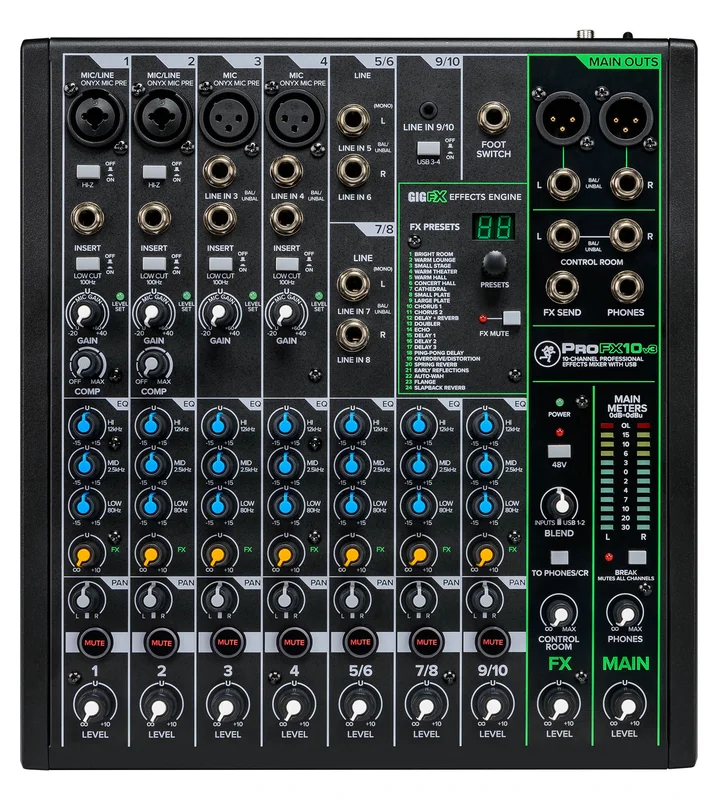This screenshot has height=800, width=718.
Task: Click the FX PRESETS number display
Action: pyautogui.click(x=493, y=226)
